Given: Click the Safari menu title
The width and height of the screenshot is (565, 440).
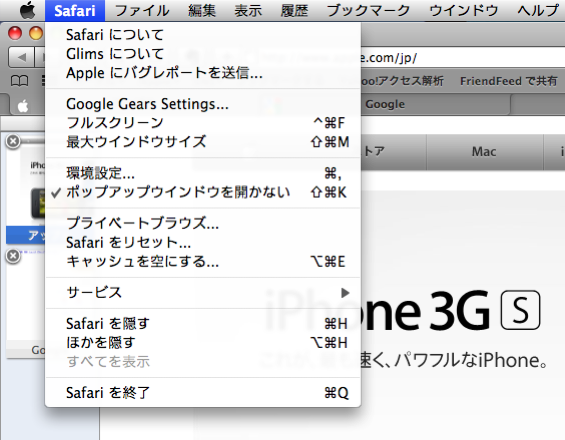Looking at the screenshot, I should coord(75,11).
